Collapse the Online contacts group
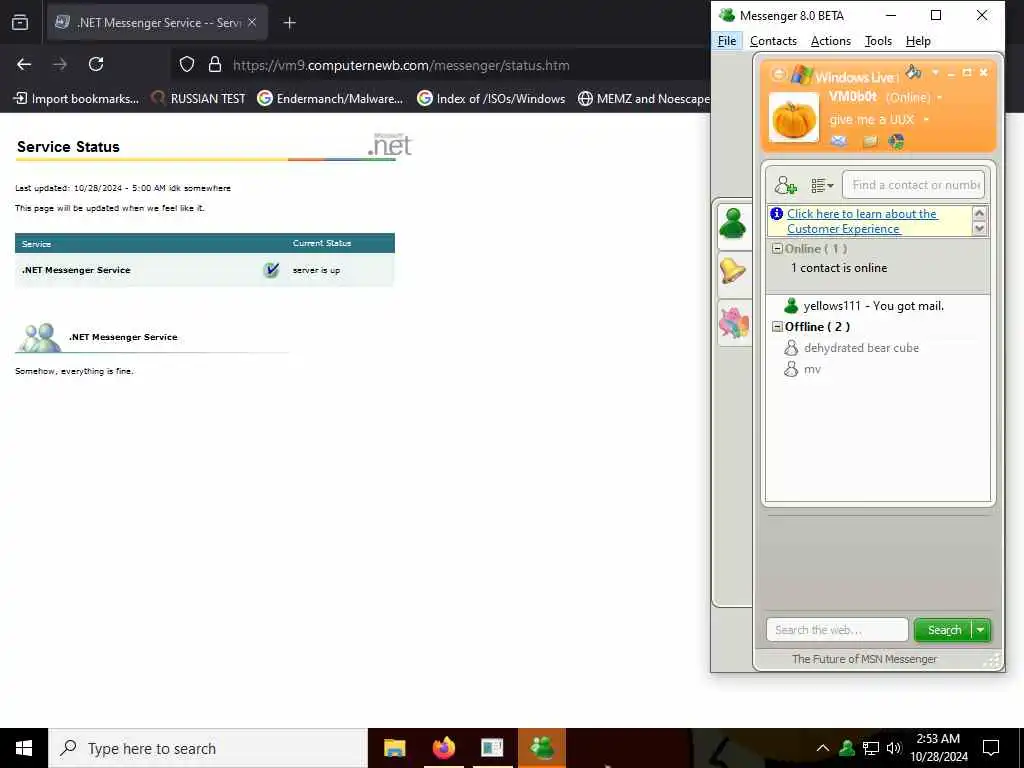 [777, 249]
